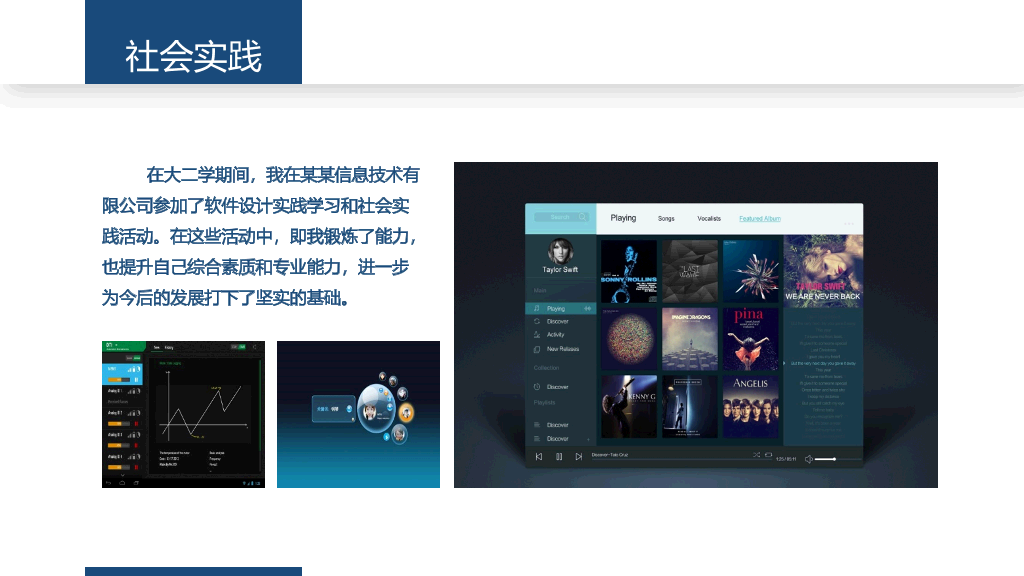Toggle the shuffle icon in music player
This screenshot has width=1024, height=576.
756,455
